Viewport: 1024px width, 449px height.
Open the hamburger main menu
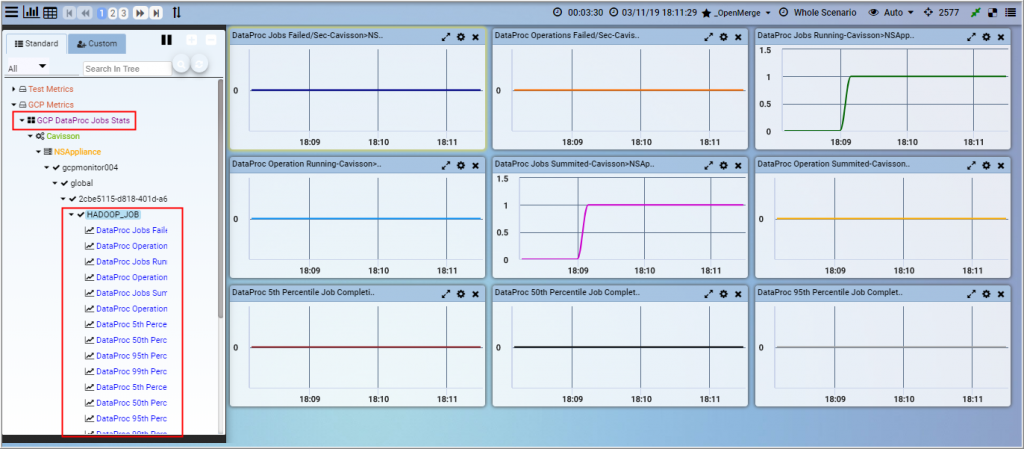(x=12, y=12)
